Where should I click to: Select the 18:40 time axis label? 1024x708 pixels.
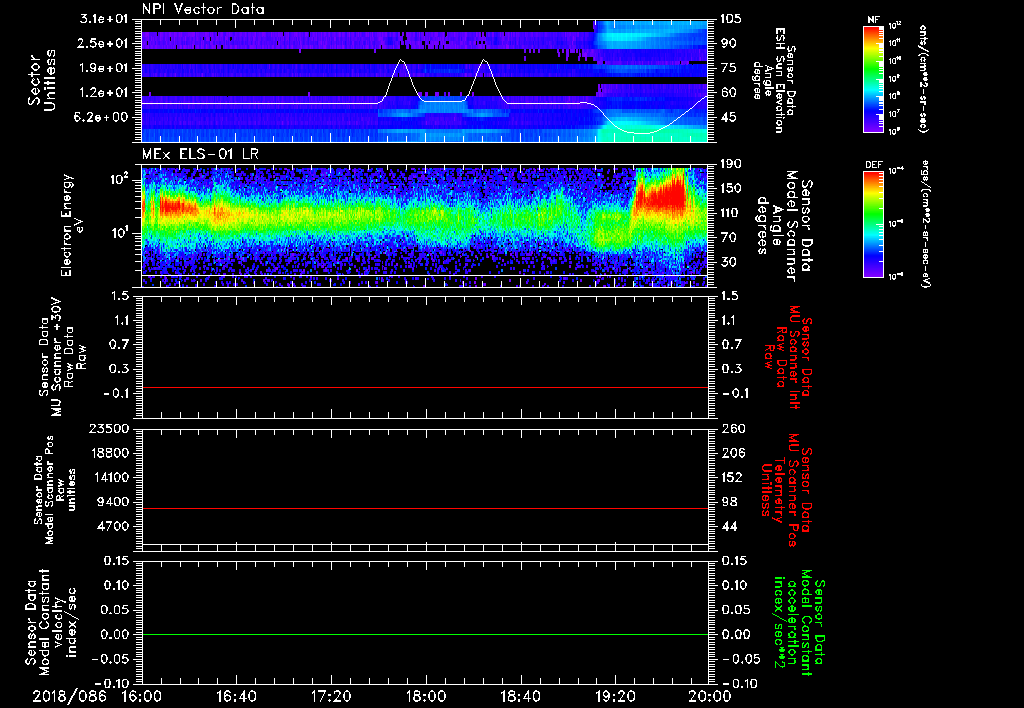[519, 696]
